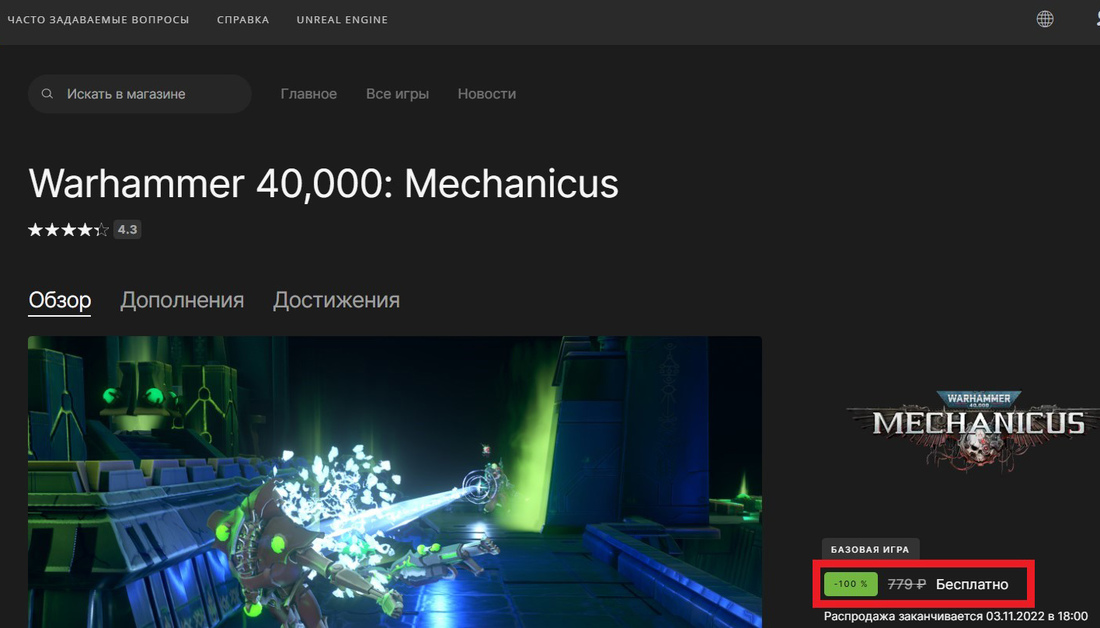Screen dimensions: 1100x628
Task: Click the 4.3 rating score badge
Action: 127,229
